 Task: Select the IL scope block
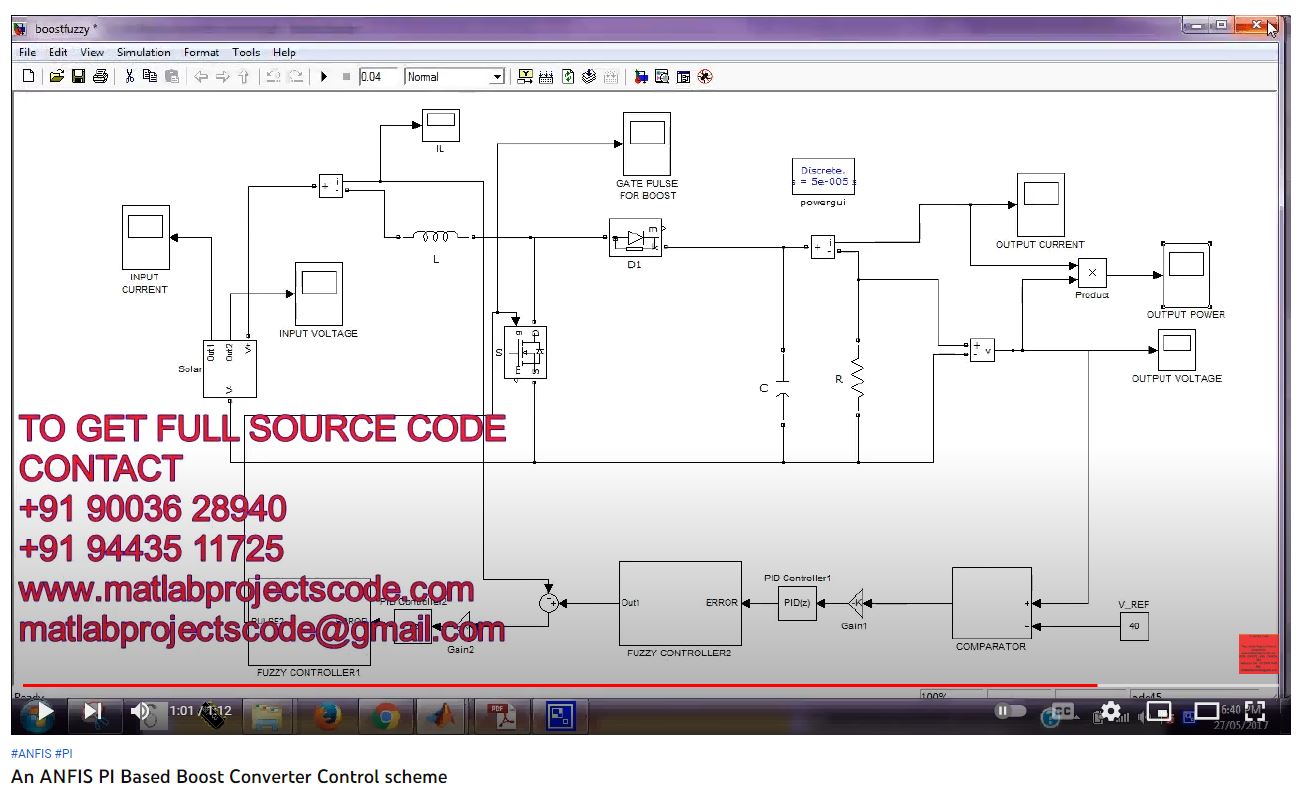point(440,125)
